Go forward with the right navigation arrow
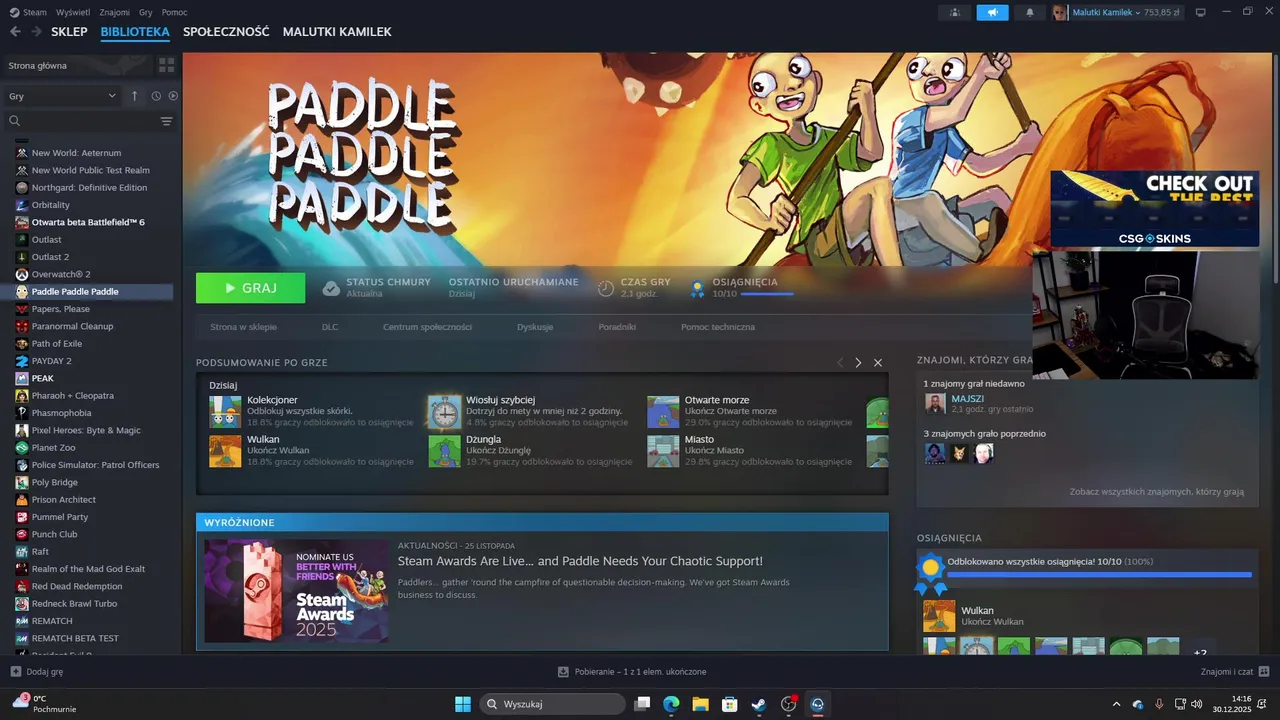1280x720 pixels. [36, 32]
